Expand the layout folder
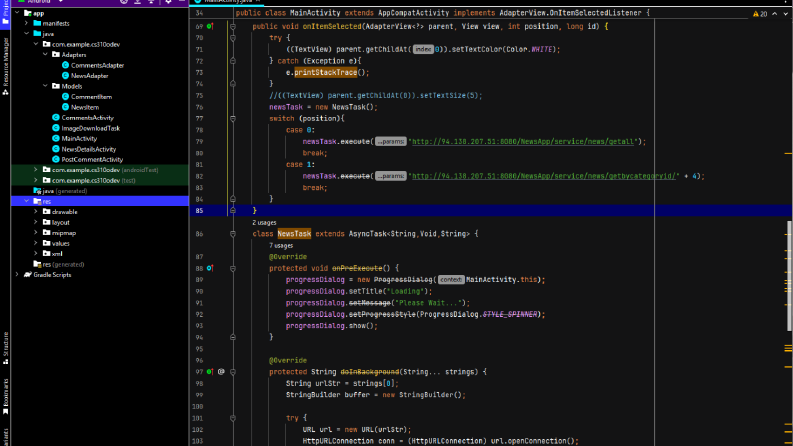The height and width of the screenshot is (446, 793). click(36, 222)
